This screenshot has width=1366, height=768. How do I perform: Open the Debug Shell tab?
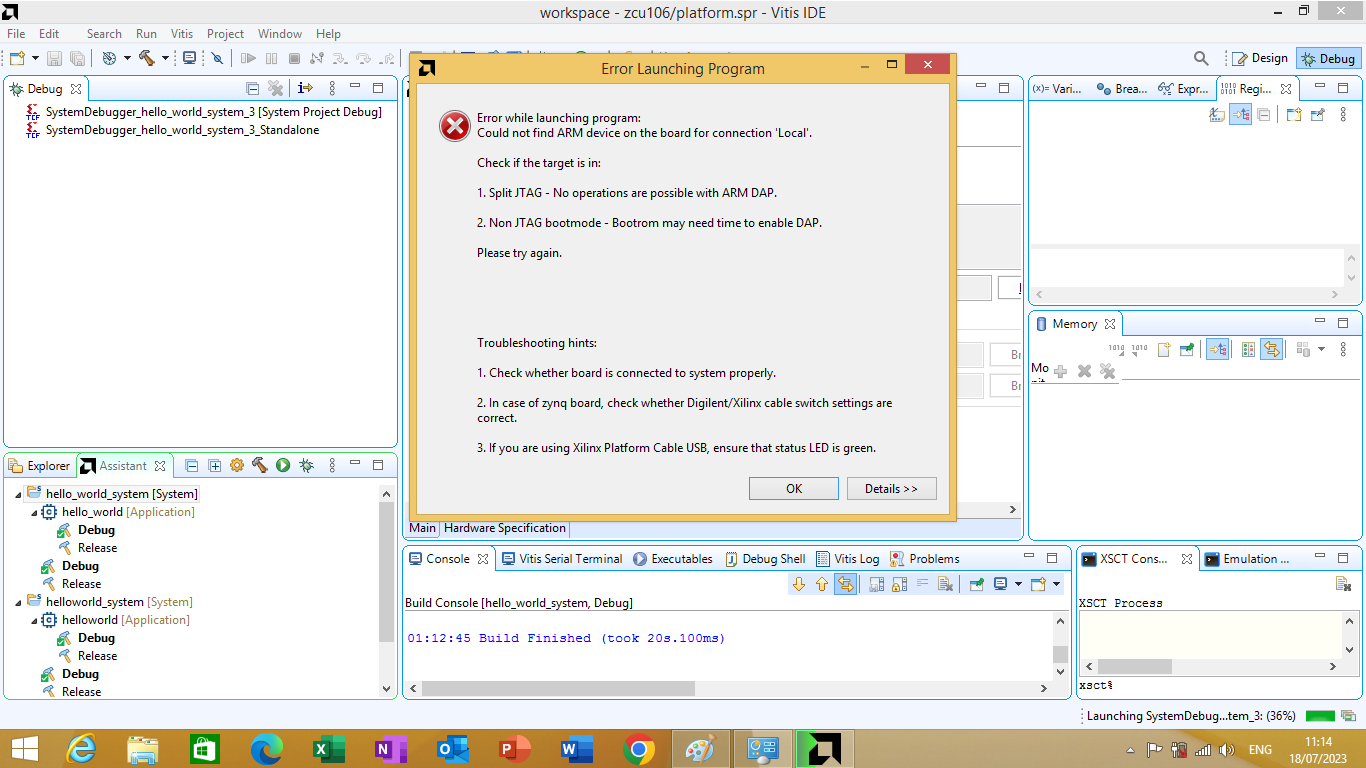click(x=765, y=559)
